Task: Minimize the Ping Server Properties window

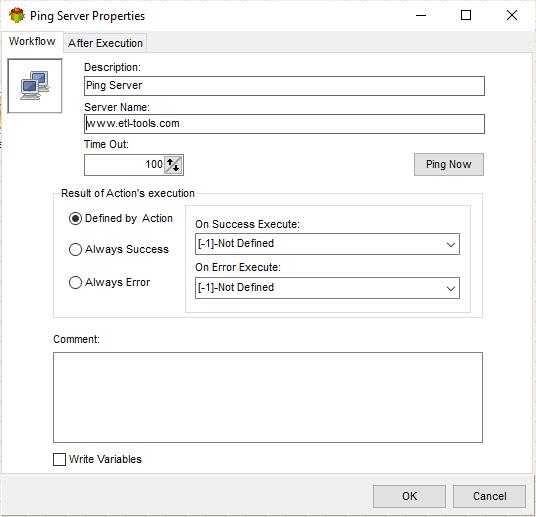Action: (421, 15)
